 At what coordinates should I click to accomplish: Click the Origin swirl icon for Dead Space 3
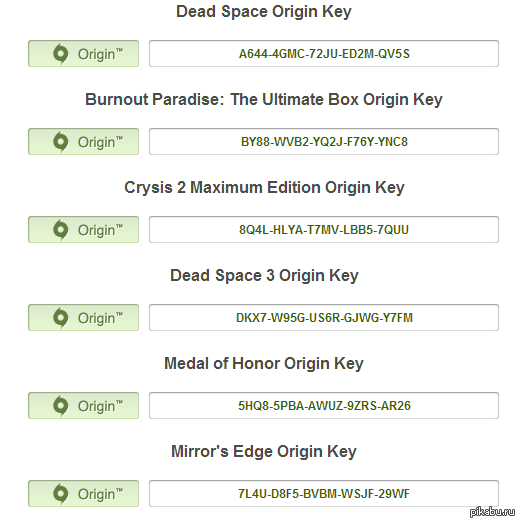point(61,318)
